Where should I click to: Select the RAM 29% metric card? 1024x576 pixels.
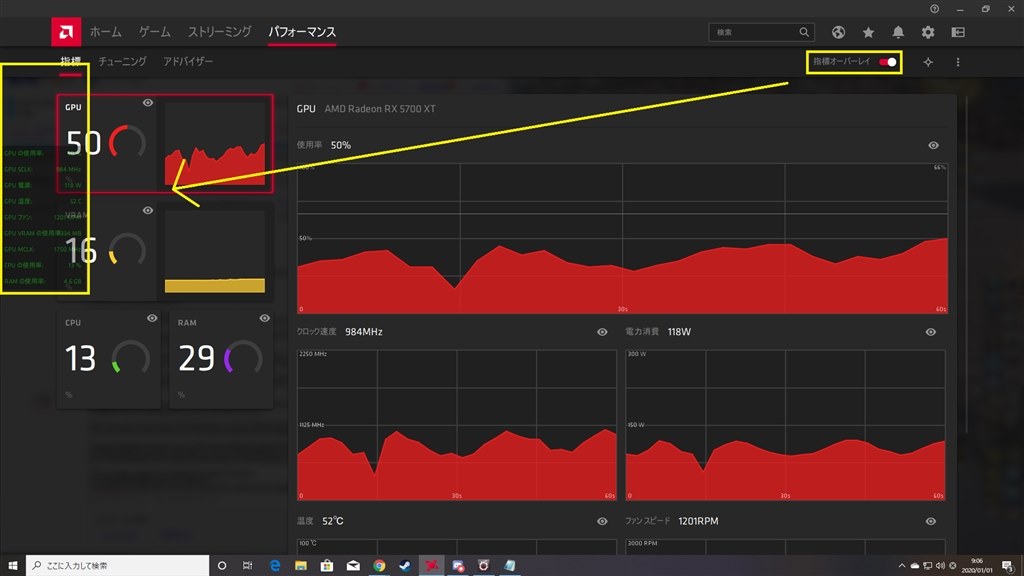[221, 359]
